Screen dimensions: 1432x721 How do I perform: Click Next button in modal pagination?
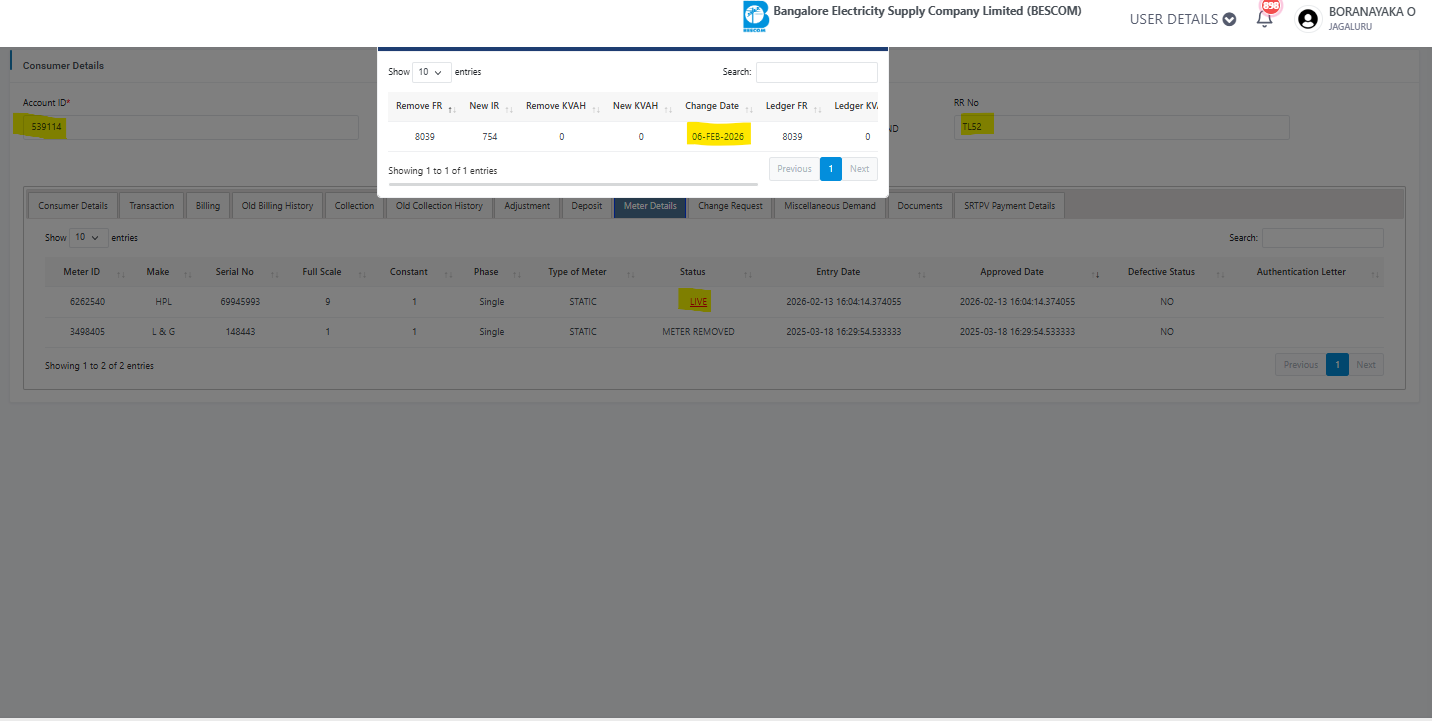click(859, 169)
